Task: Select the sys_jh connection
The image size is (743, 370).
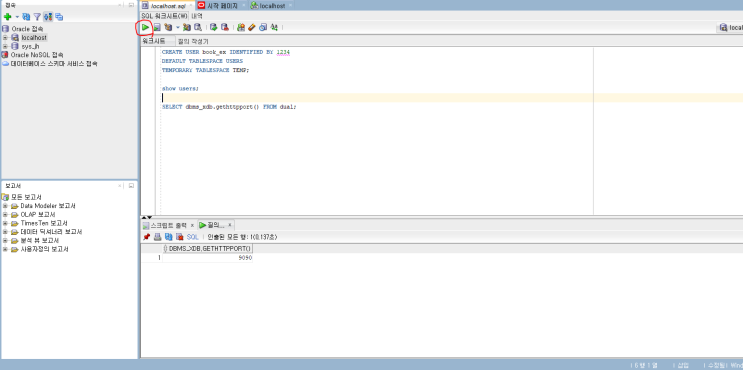Action: [30, 46]
